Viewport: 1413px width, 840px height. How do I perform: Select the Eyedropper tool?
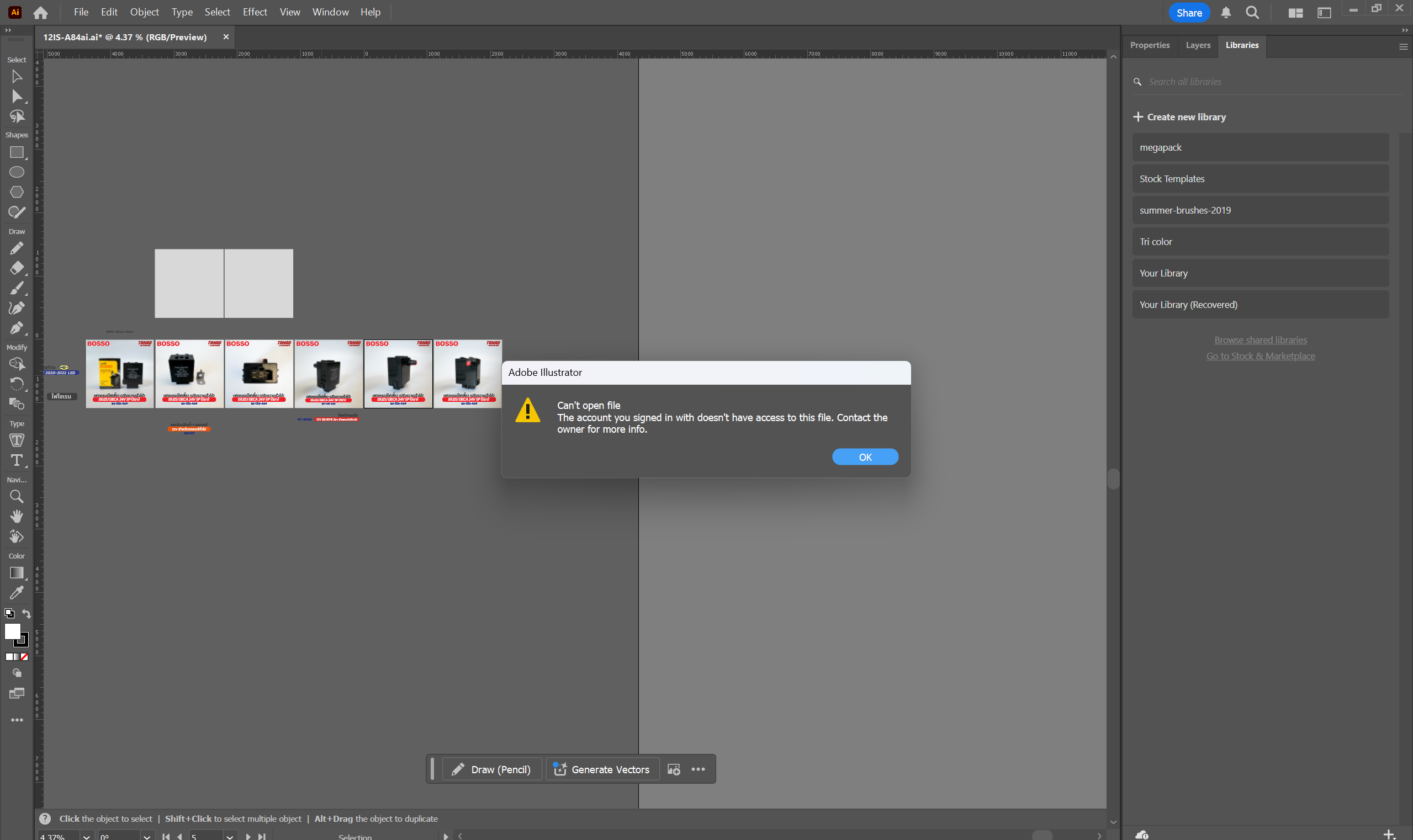click(x=17, y=592)
